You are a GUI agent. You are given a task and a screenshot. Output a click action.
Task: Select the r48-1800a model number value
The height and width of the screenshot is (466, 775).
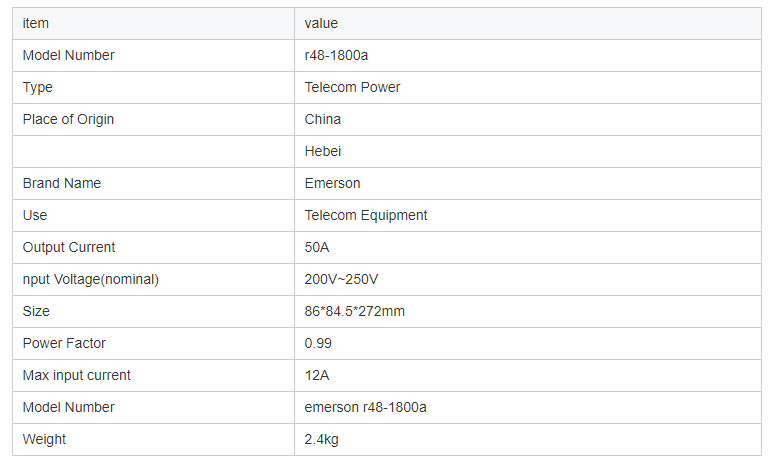click(x=336, y=55)
